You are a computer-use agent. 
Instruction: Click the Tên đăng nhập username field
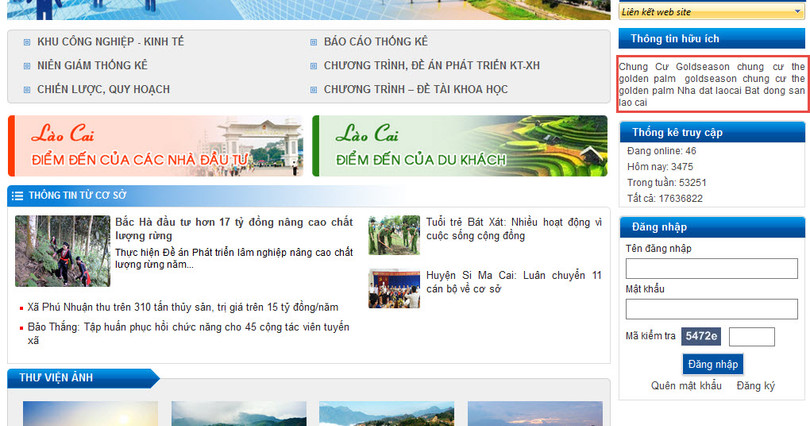711,269
